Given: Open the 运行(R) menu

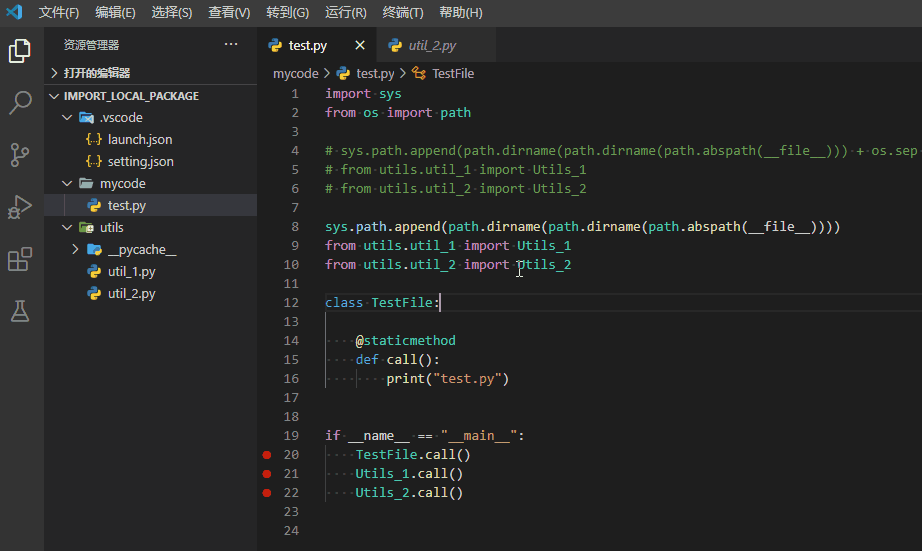Looking at the screenshot, I should coord(346,12).
